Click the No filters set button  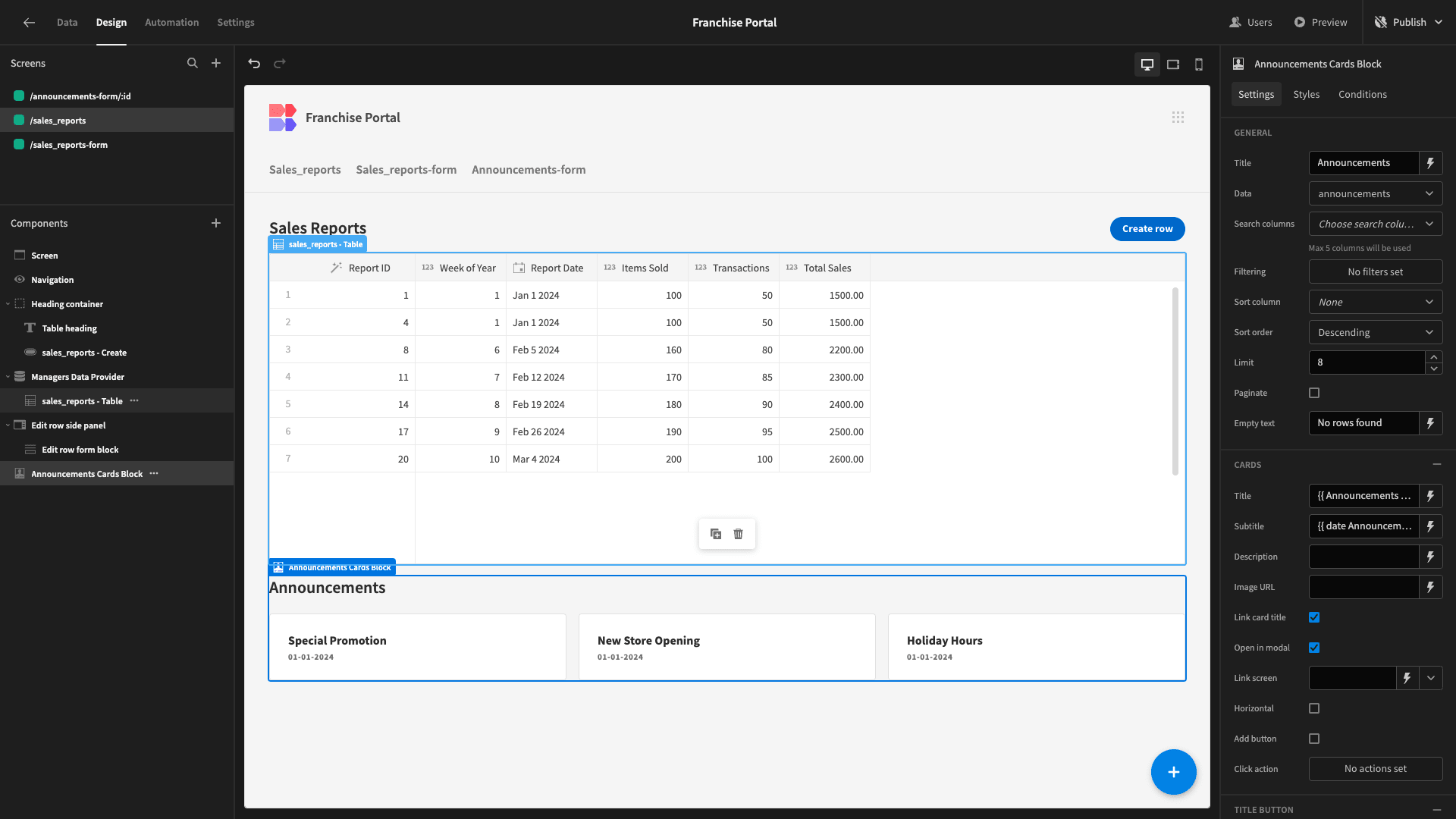tap(1376, 271)
